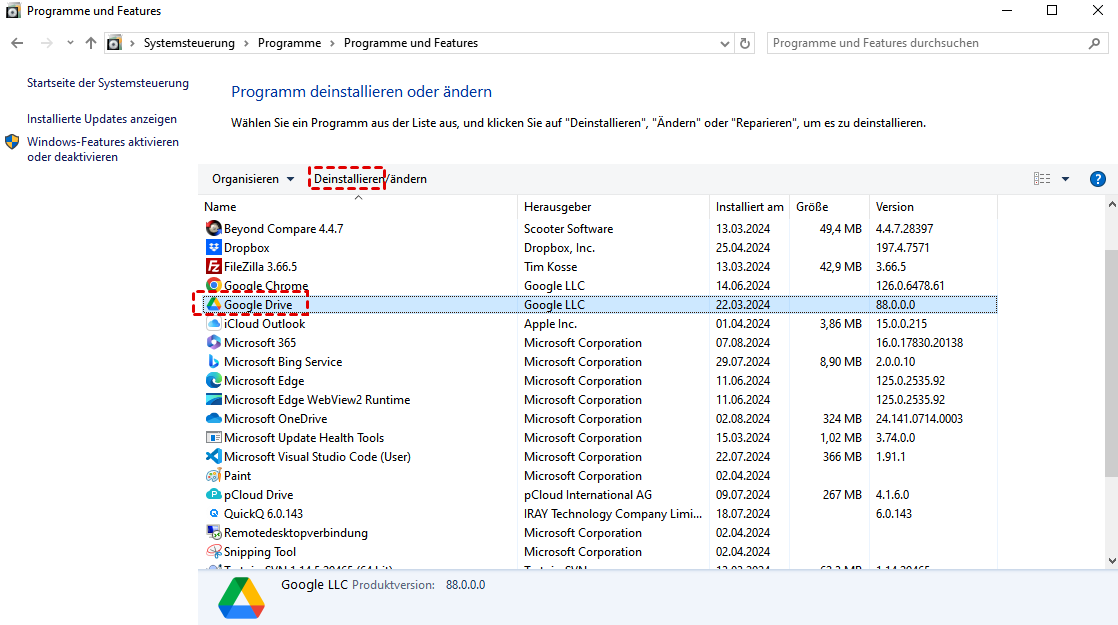Viewport: 1118px width, 625px height.
Task: Open Windows-Features aktivieren oder deaktivieren
Action: (x=102, y=149)
